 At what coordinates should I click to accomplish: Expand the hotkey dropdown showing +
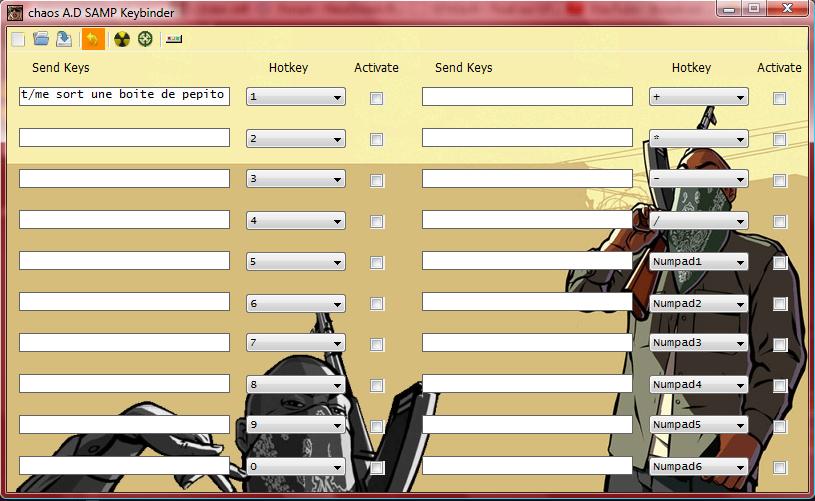pyautogui.click(x=699, y=97)
